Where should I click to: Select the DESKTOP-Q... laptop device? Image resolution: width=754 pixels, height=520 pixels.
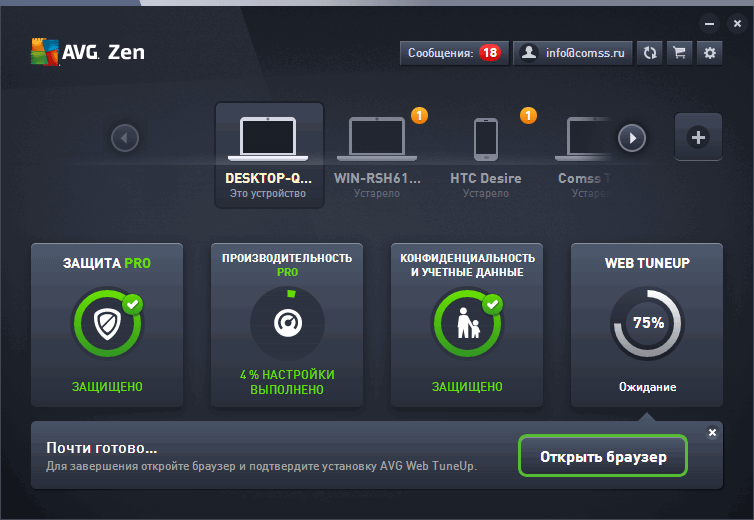click(x=269, y=155)
